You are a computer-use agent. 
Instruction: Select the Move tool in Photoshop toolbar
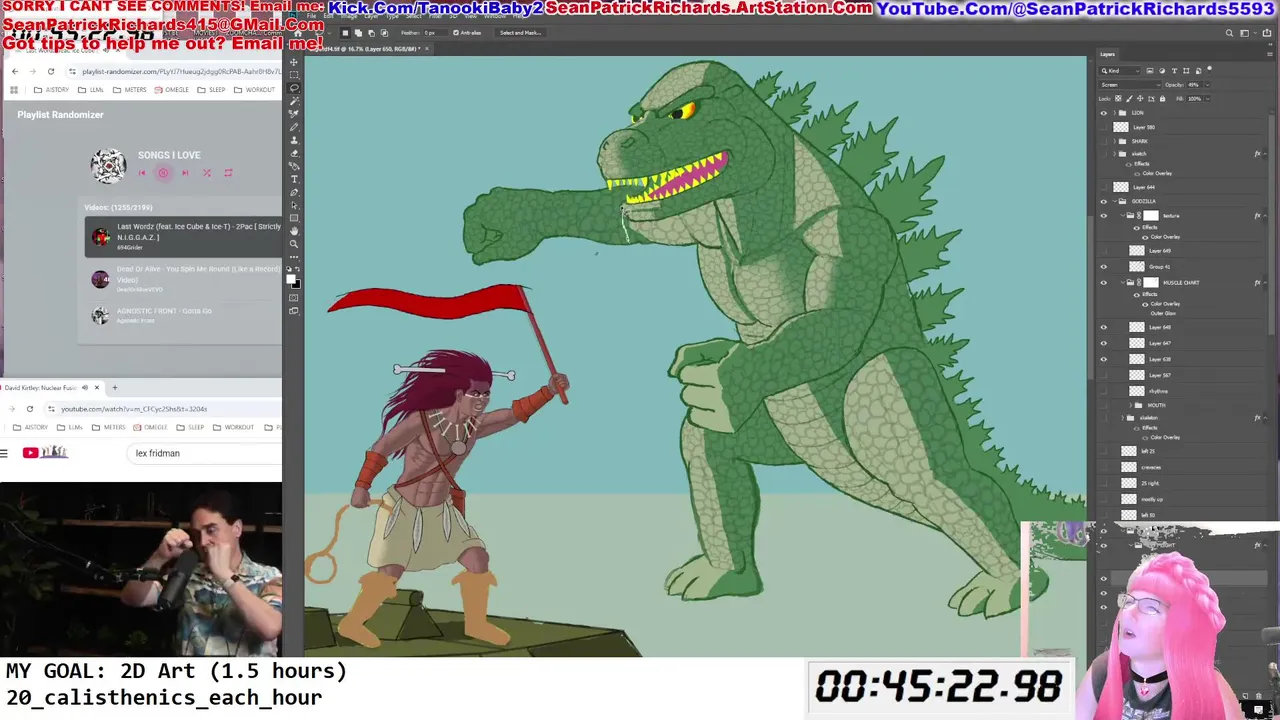293,62
